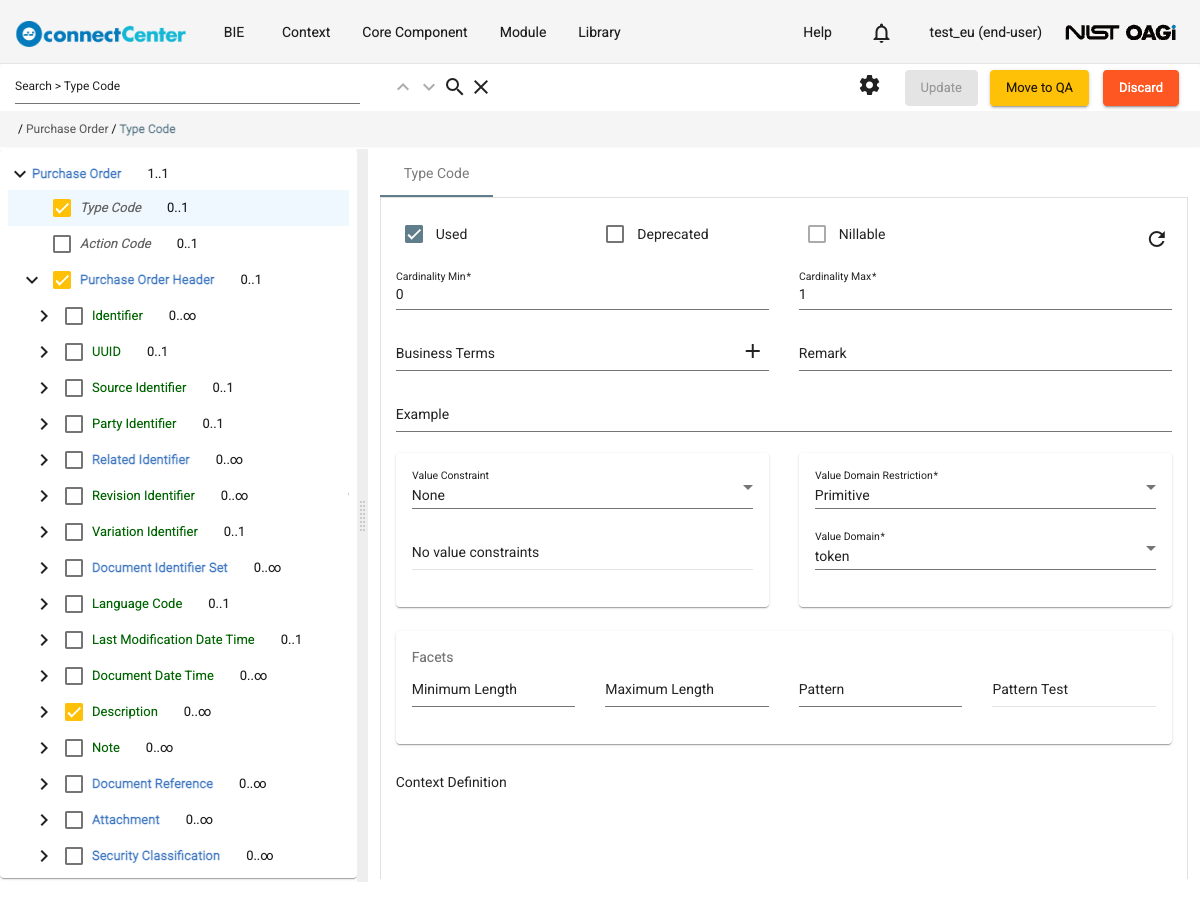Image resolution: width=1200 pixels, height=913 pixels.
Task: Open the Value Domain token dropdown
Action: 985,549
